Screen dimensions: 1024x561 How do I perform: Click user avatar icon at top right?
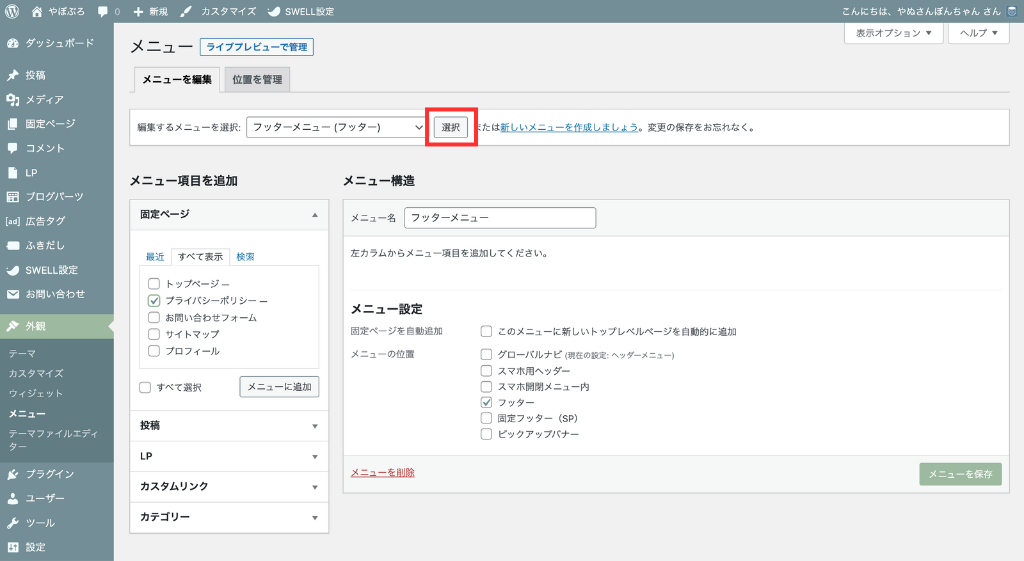tap(1012, 11)
